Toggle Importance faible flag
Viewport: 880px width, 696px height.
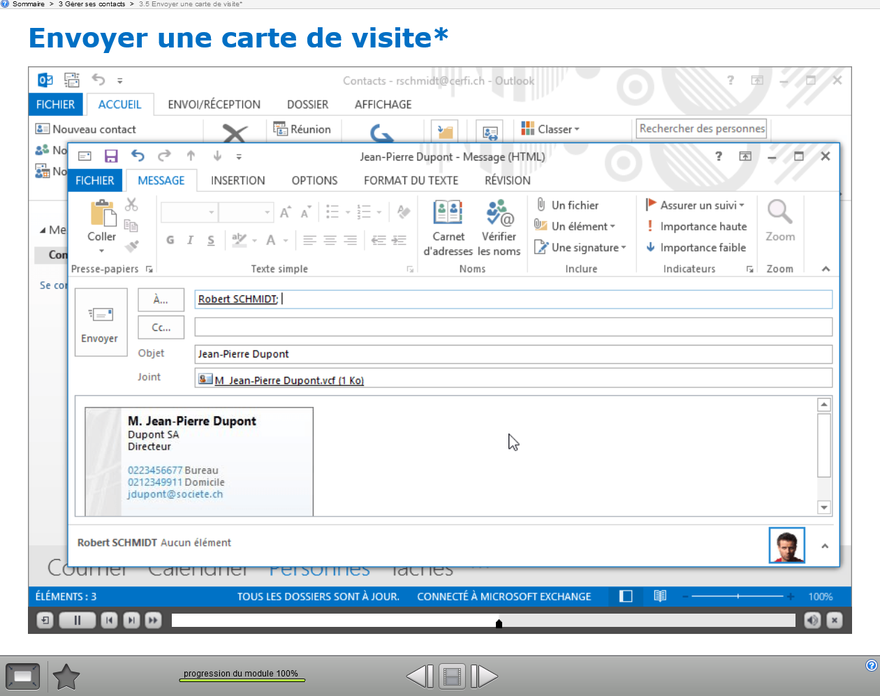pyautogui.click(x=696, y=247)
